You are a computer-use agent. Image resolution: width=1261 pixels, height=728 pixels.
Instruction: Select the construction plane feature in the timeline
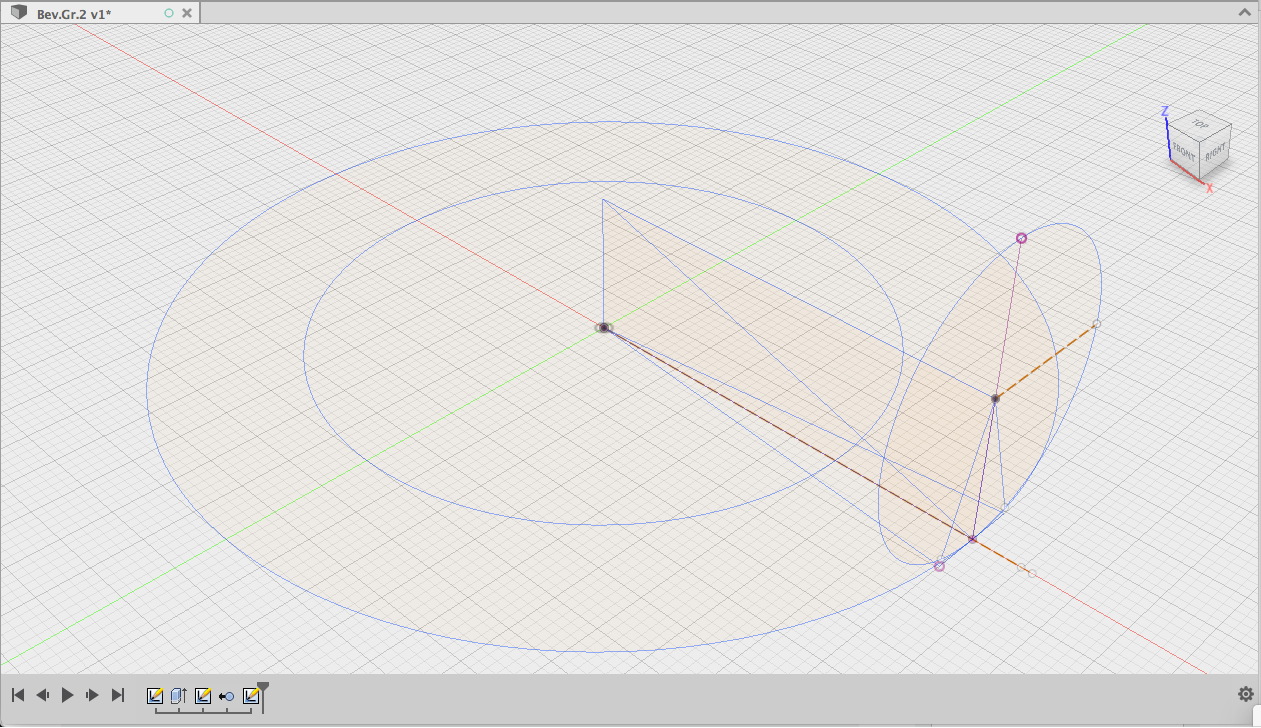[x=177, y=695]
